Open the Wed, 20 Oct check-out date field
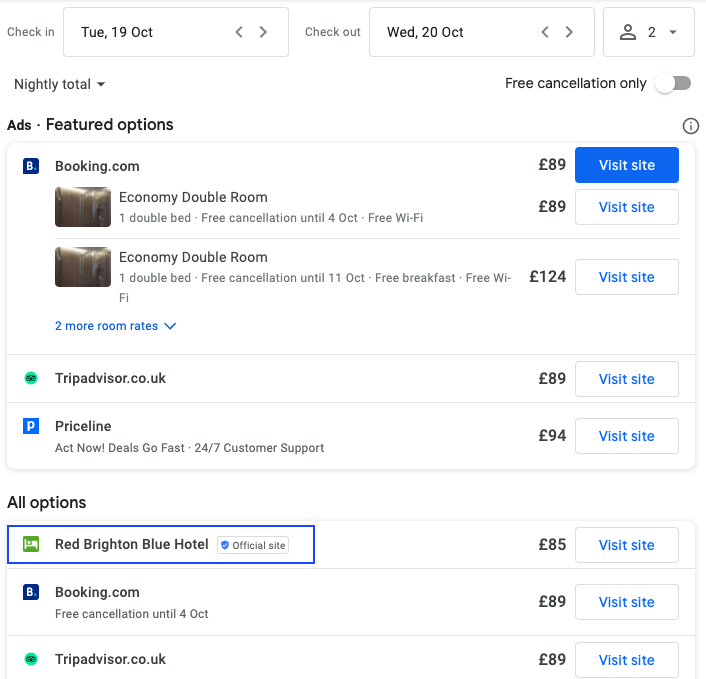The image size is (706, 679). tap(450, 32)
